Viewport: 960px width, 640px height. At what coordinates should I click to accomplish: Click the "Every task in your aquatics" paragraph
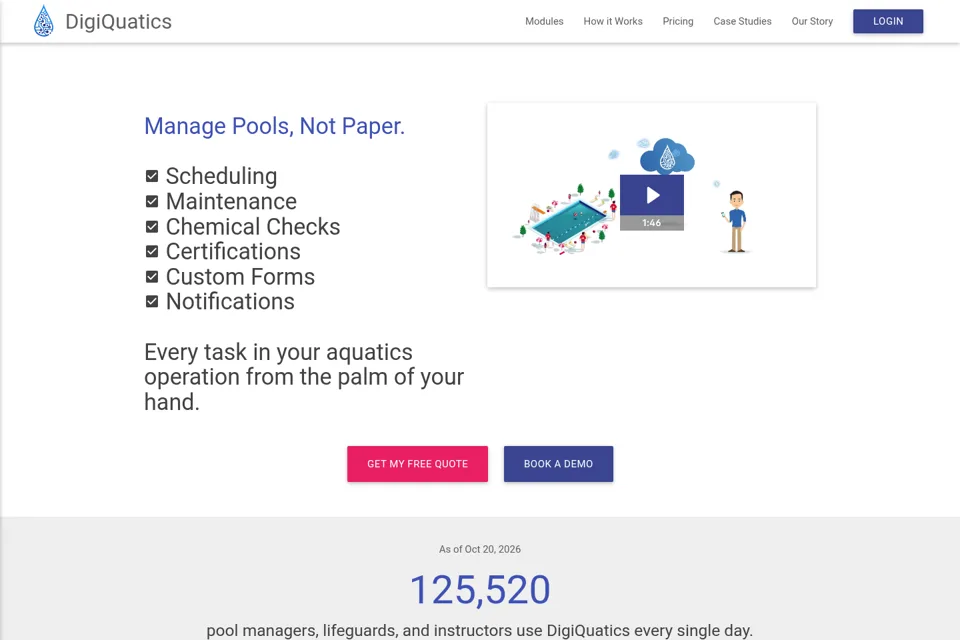[x=304, y=377]
